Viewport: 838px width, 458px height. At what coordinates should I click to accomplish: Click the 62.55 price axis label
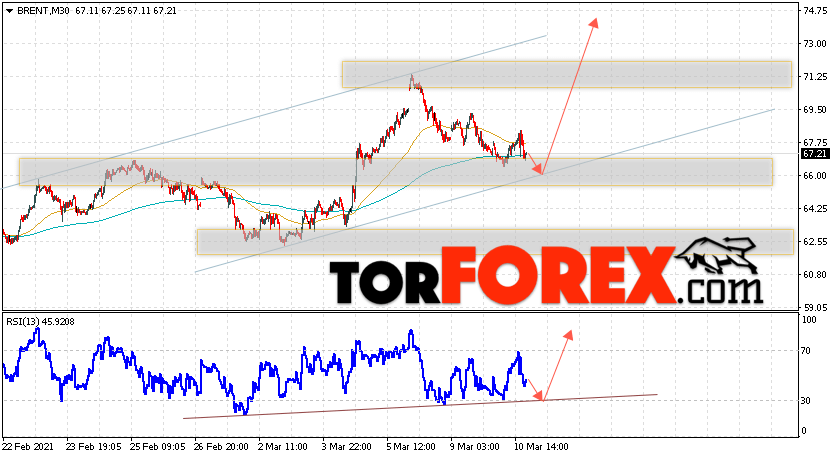click(815, 242)
